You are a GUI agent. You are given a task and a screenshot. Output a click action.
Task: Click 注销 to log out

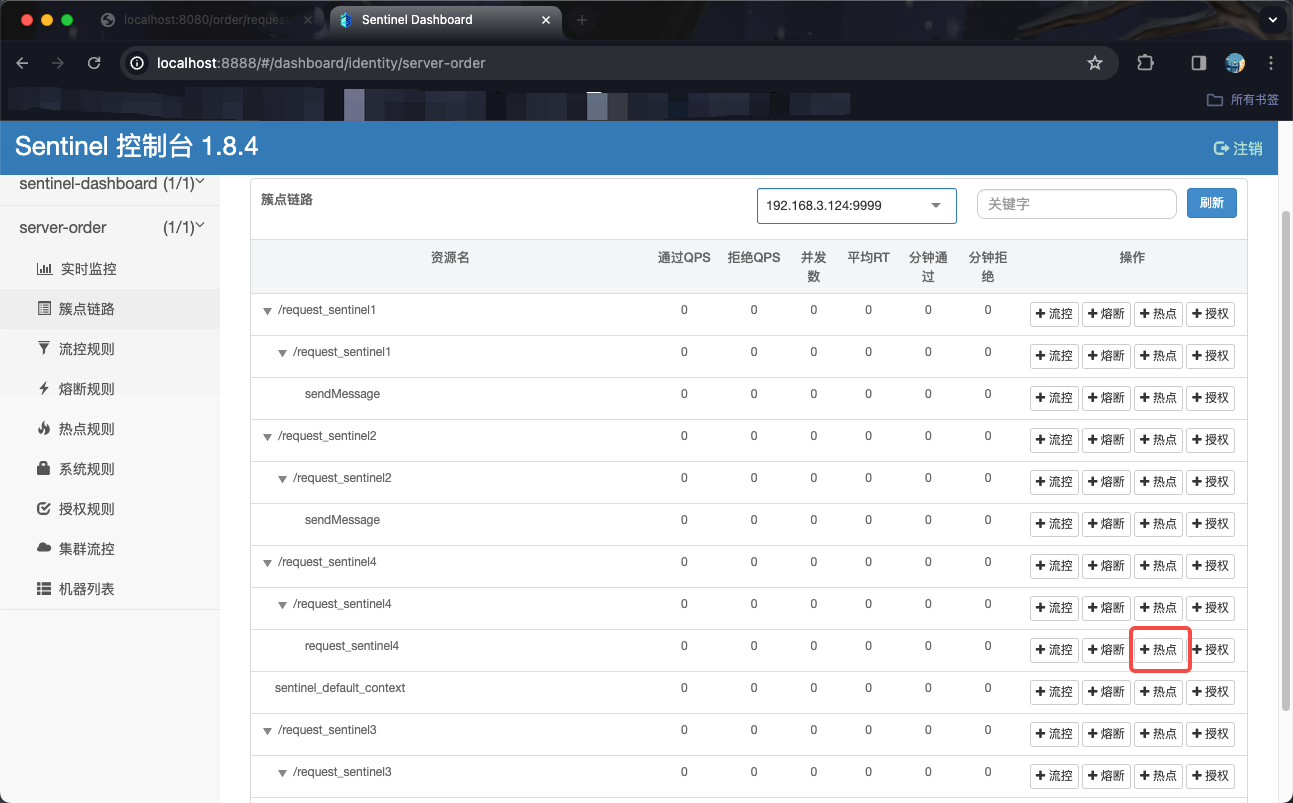click(1238, 148)
